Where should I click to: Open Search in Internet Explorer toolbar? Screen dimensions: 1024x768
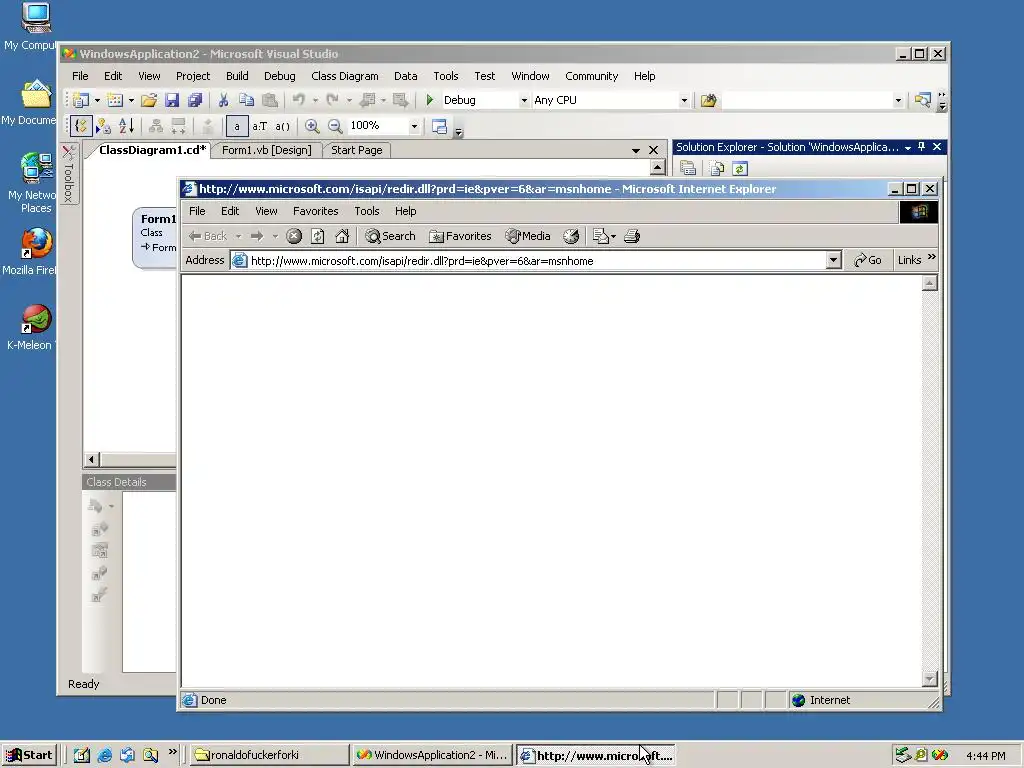391,236
